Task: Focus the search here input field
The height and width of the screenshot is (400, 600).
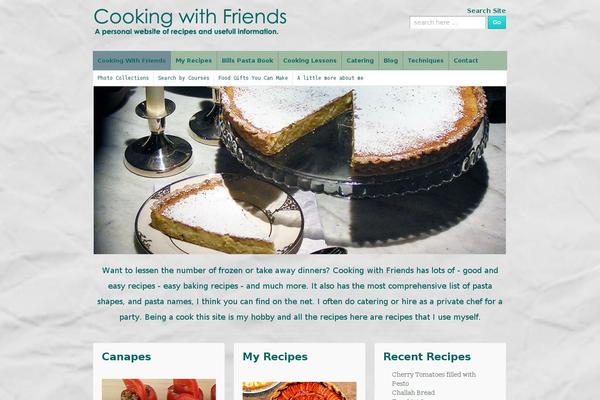Action: (447, 23)
